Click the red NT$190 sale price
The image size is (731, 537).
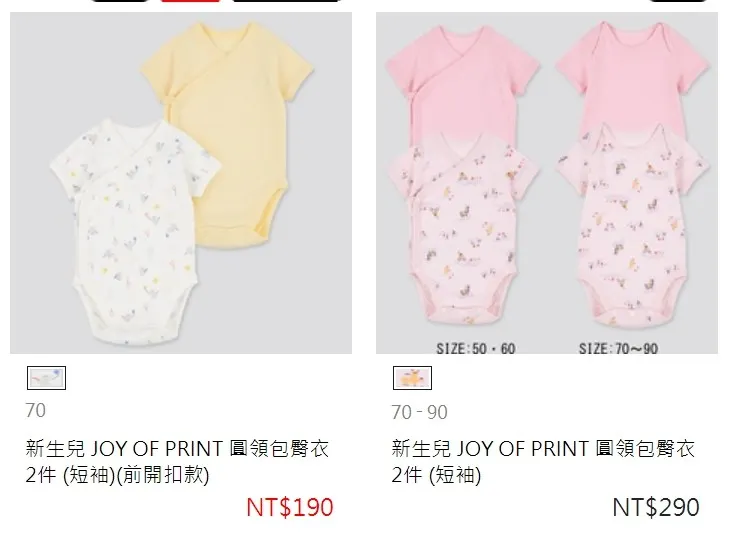pyautogui.click(x=290, y=507)
